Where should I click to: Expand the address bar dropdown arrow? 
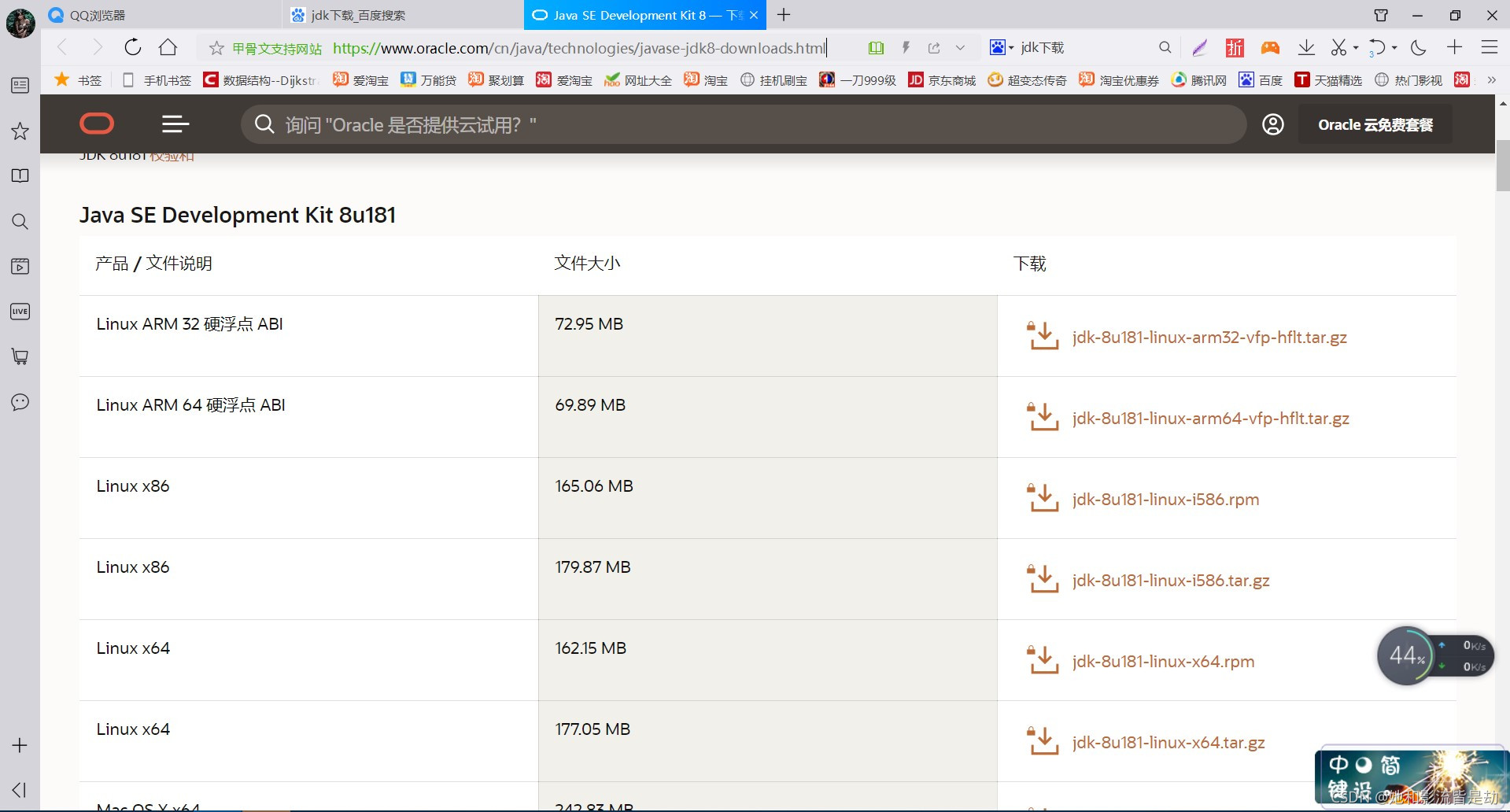click(x=960, y=48)
